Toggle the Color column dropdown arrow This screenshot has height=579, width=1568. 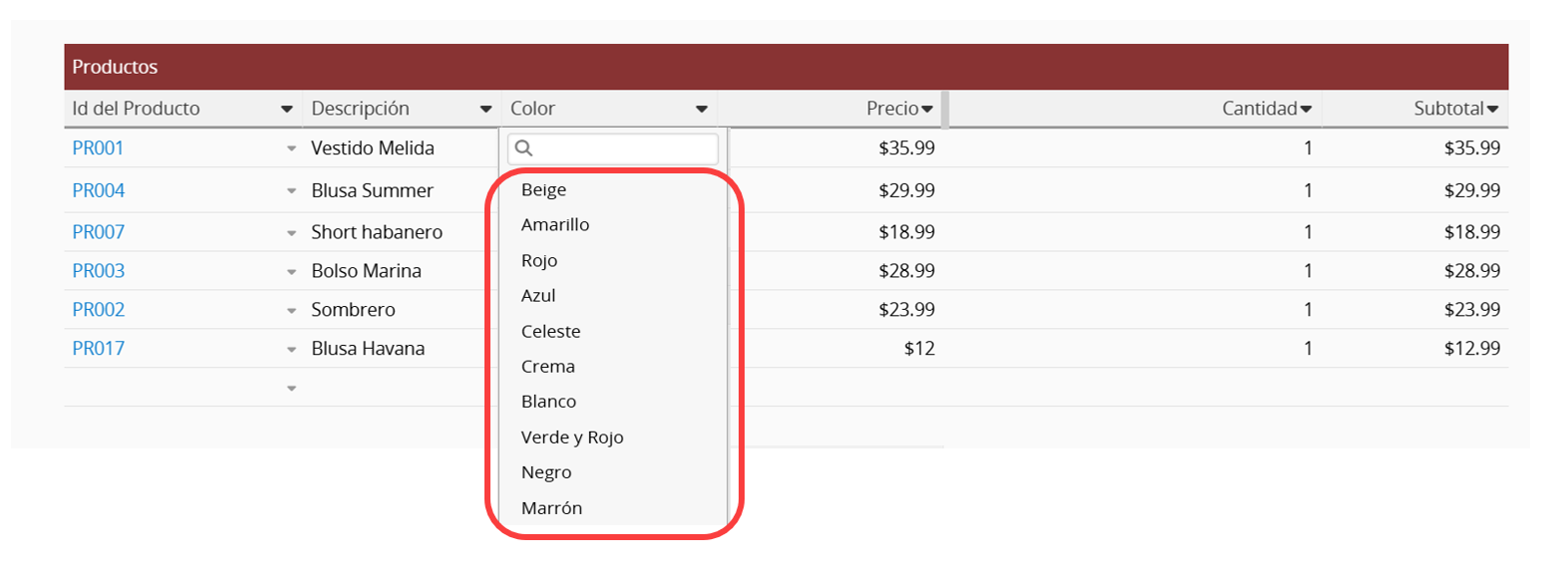(x=702, y=110)
